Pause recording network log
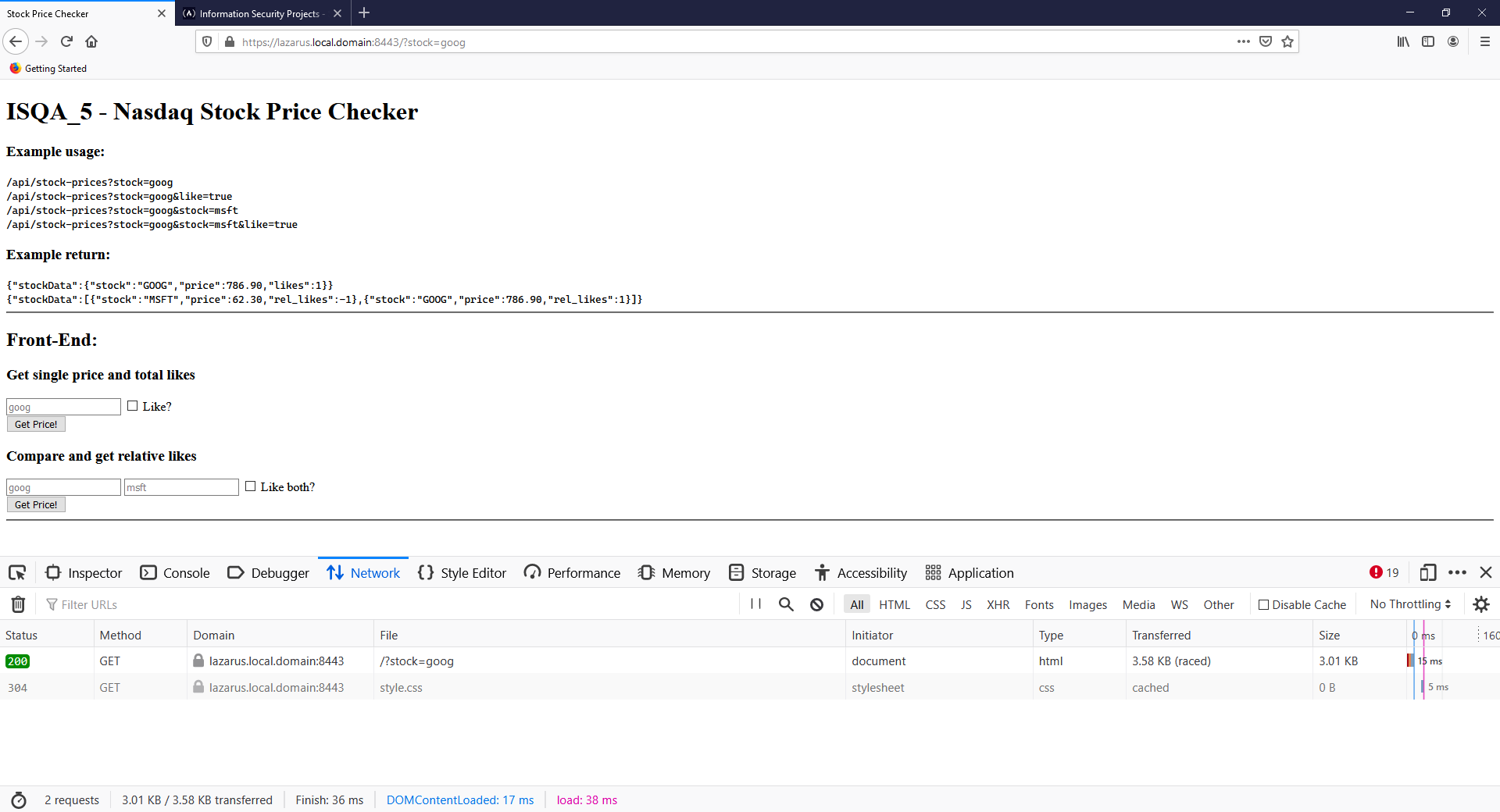Screen dimensions: 1500x812 click(755, 604)
